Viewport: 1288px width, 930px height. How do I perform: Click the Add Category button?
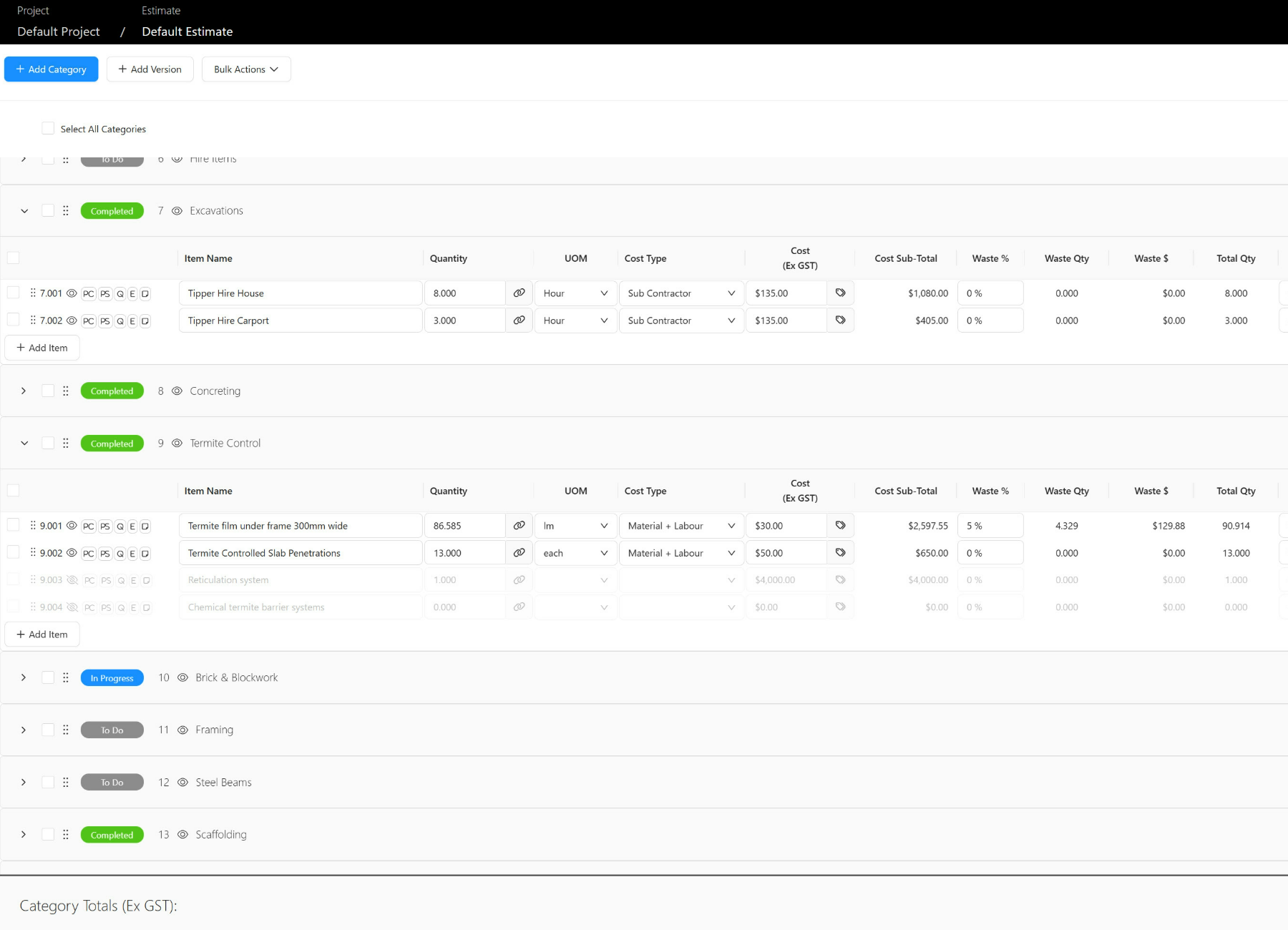coord(51,69)
